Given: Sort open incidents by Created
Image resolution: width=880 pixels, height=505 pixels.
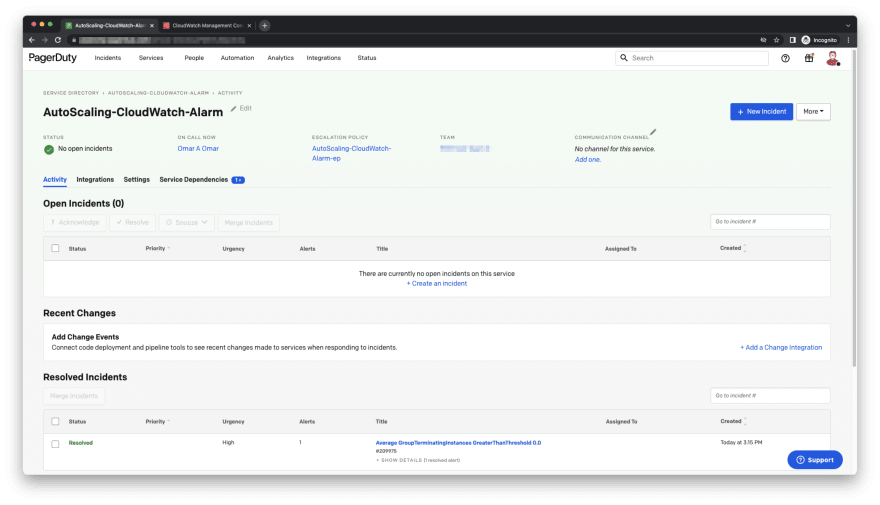Looking at the screenshot, I should [x=733, y=248].
